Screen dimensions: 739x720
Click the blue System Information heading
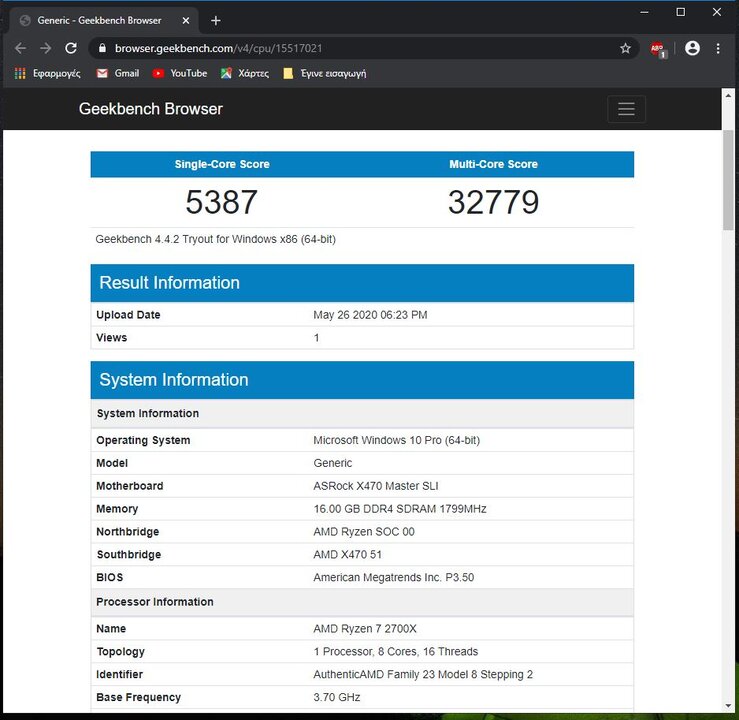click(173, 380)
